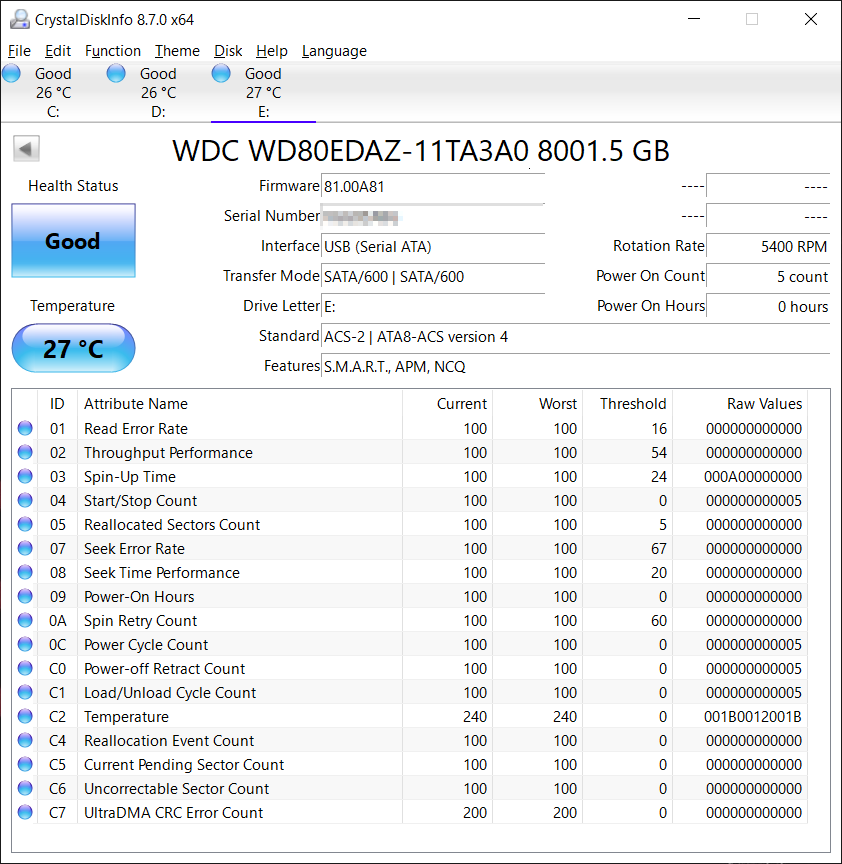Select the Reallocated Sectors Count name
The width and height of the screenshot is (842, 864).
172,525
